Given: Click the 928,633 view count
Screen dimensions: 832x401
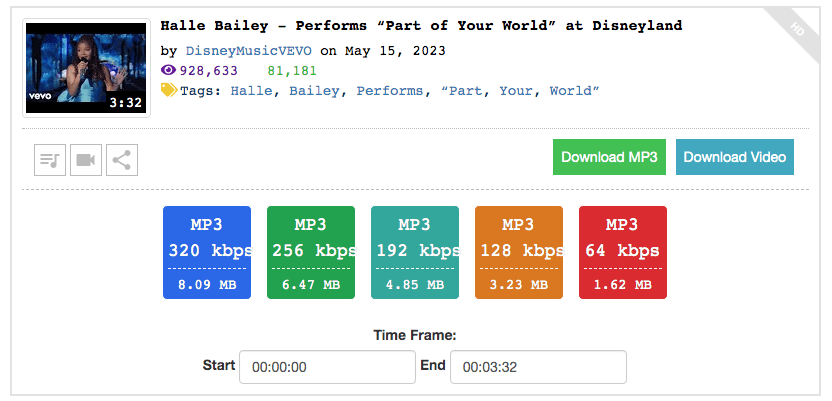Looking at the screenshot, I should click(209, 71).
